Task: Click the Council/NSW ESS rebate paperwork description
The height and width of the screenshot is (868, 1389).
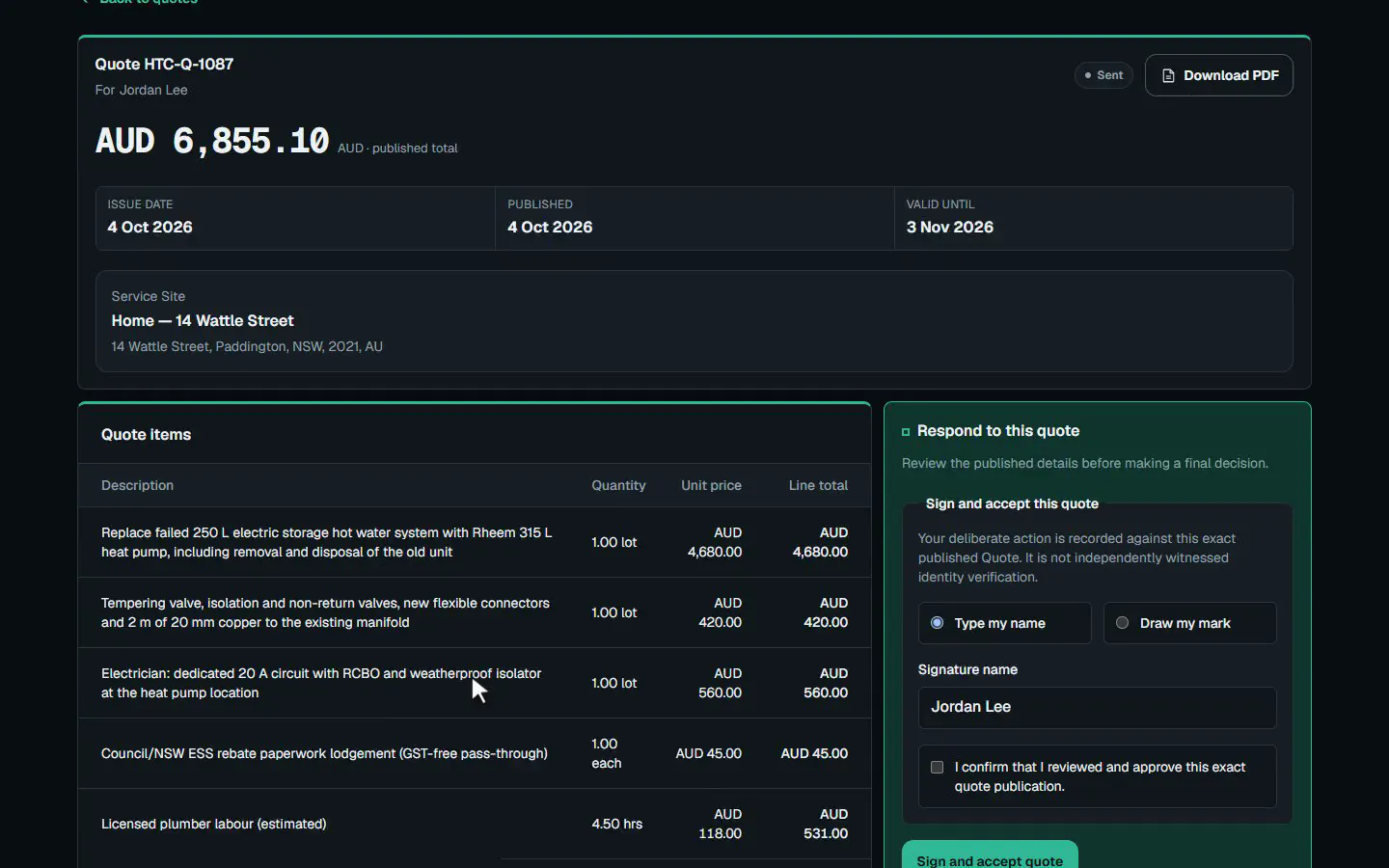Action: [x=324, y=753]
